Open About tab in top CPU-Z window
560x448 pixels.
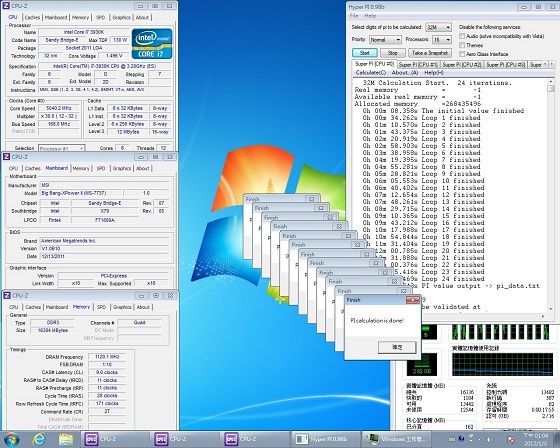142,18
